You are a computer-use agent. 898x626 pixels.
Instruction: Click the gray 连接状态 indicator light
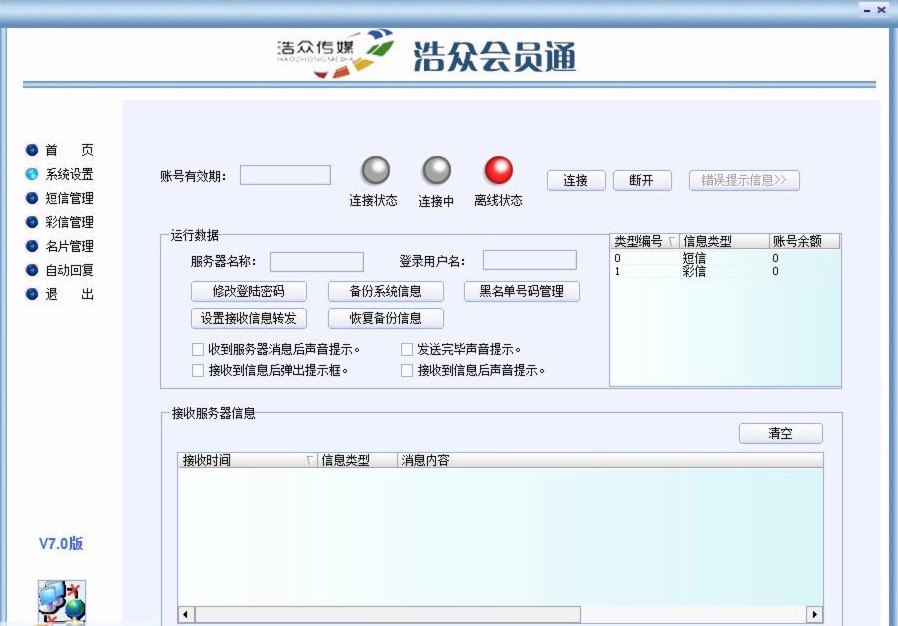point(376,170)
